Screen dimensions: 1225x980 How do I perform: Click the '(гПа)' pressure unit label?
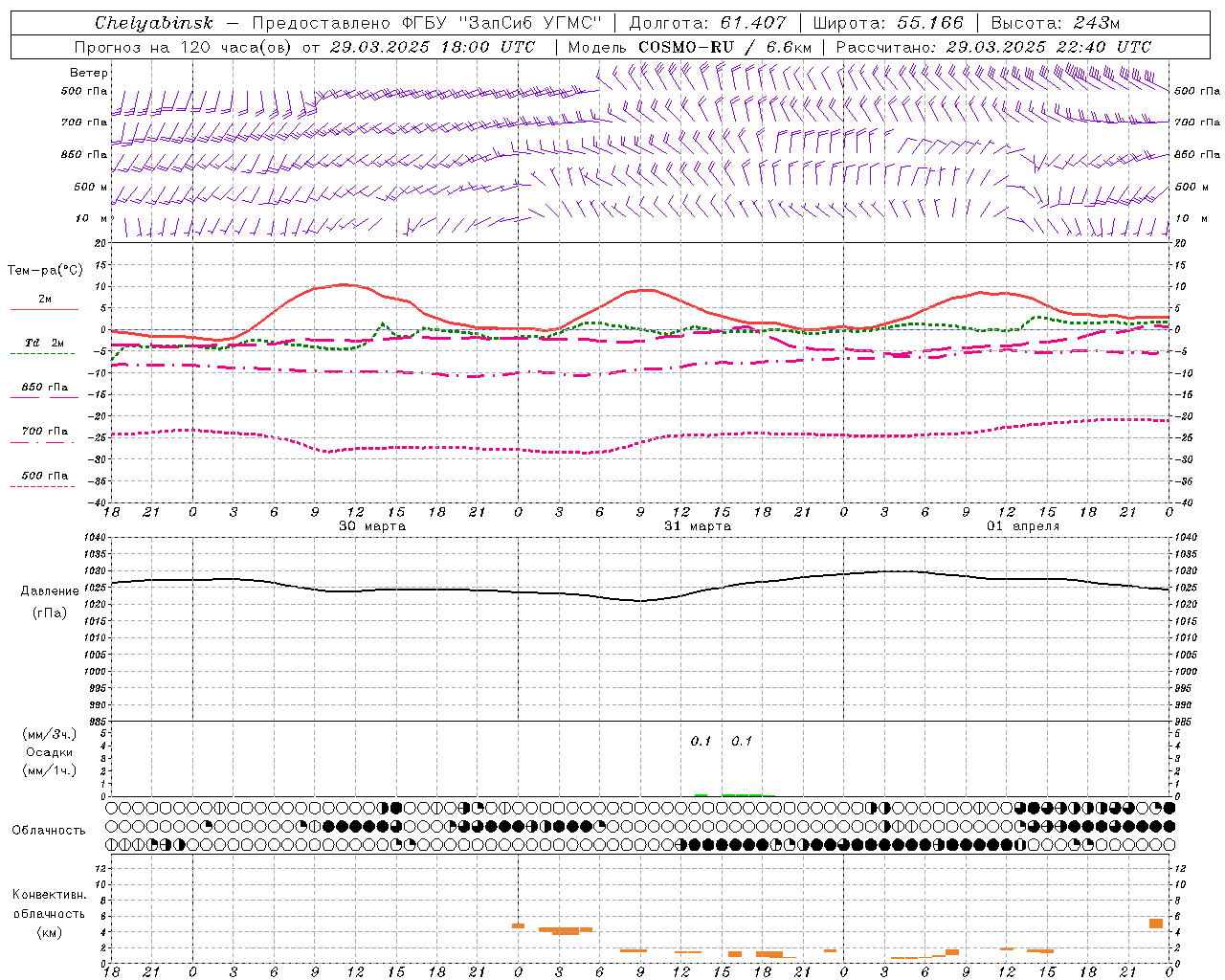point(50,613)
